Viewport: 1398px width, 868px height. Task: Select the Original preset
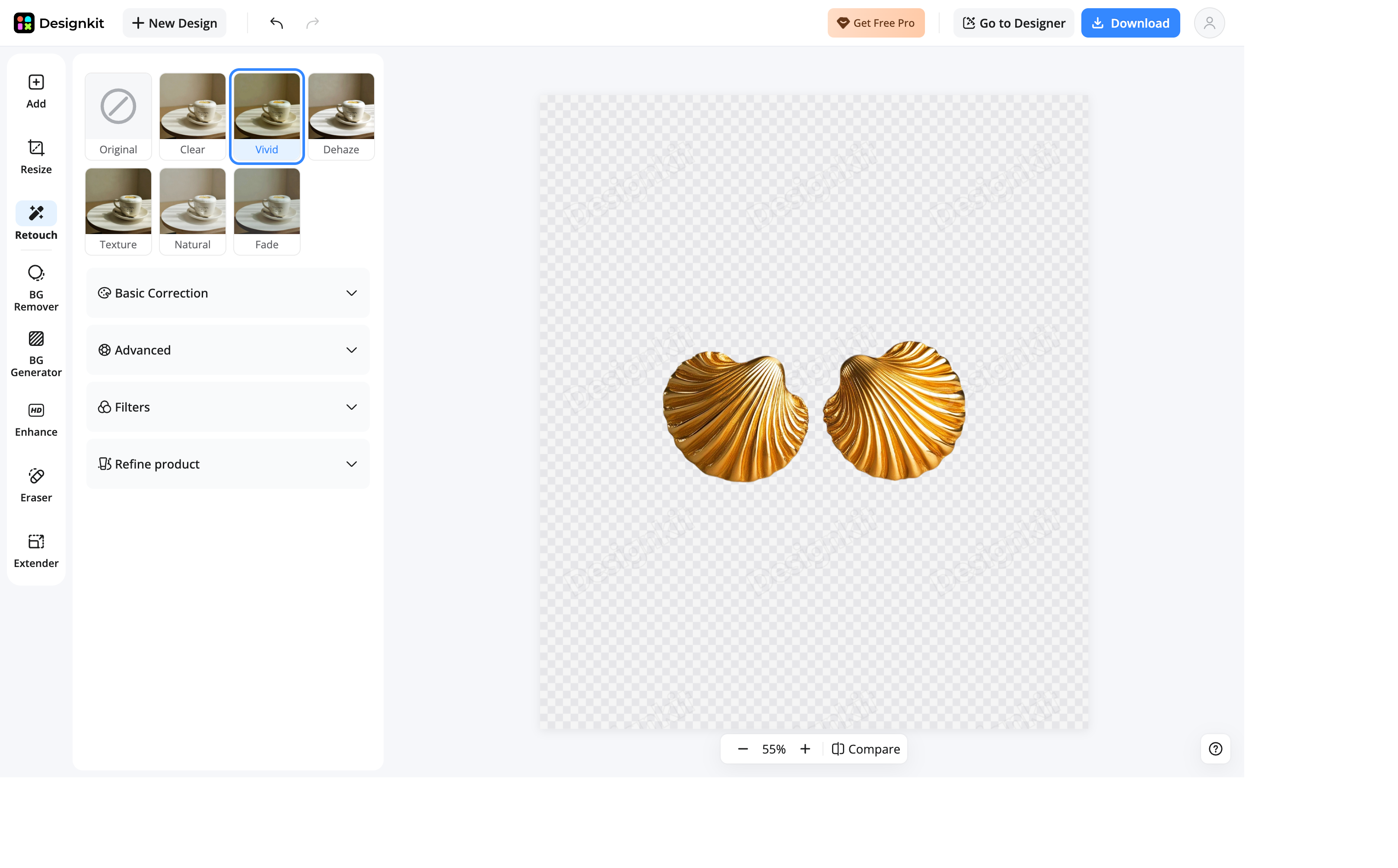(118, 116)
